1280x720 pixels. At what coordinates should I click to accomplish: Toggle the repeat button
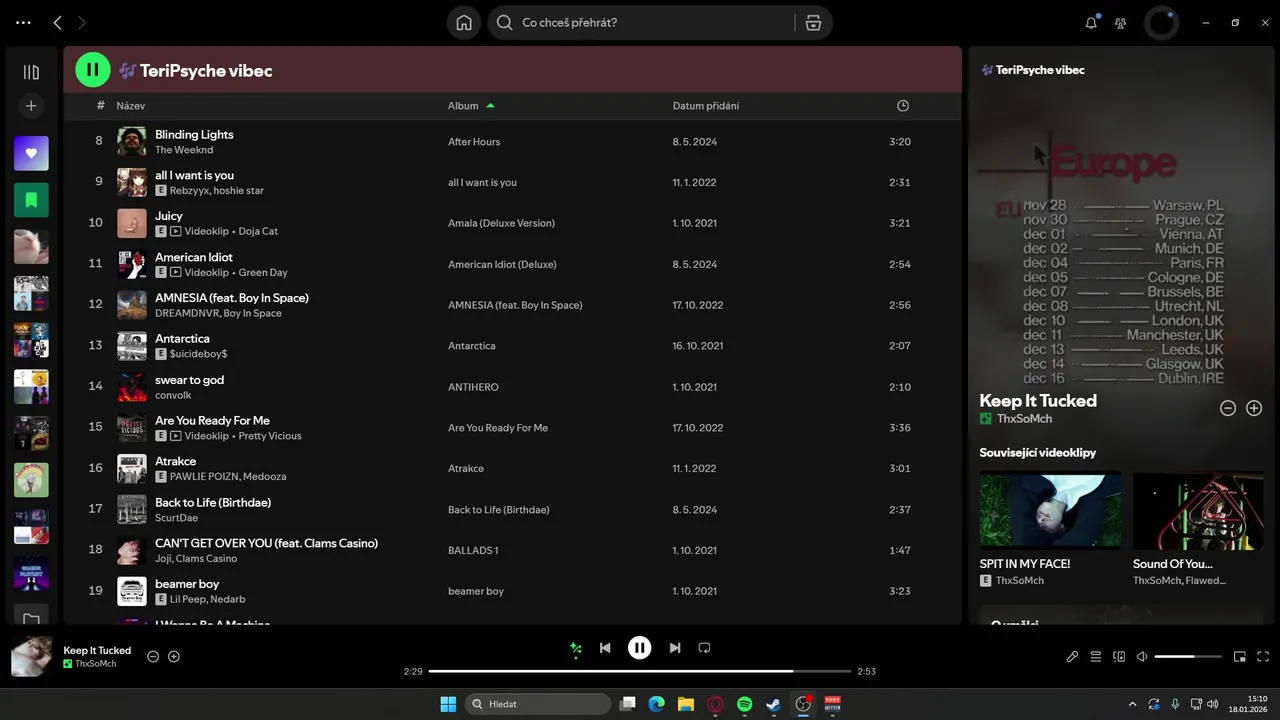(x=704, y=648)
